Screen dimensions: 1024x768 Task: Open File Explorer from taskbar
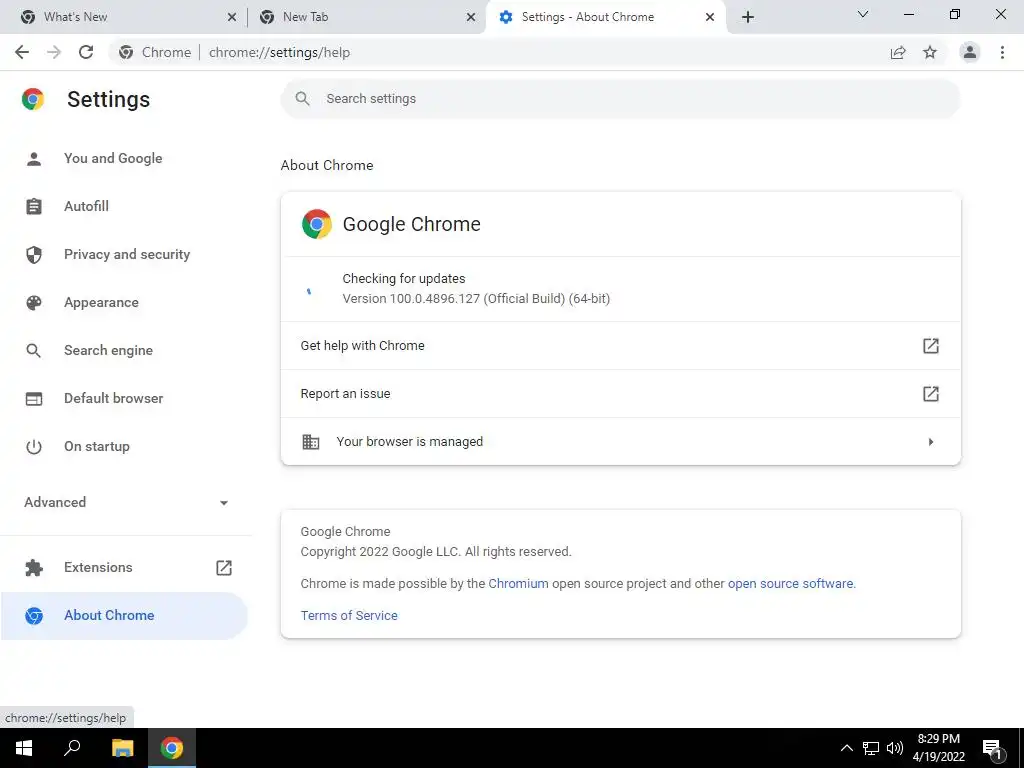[x=123, y=748]
